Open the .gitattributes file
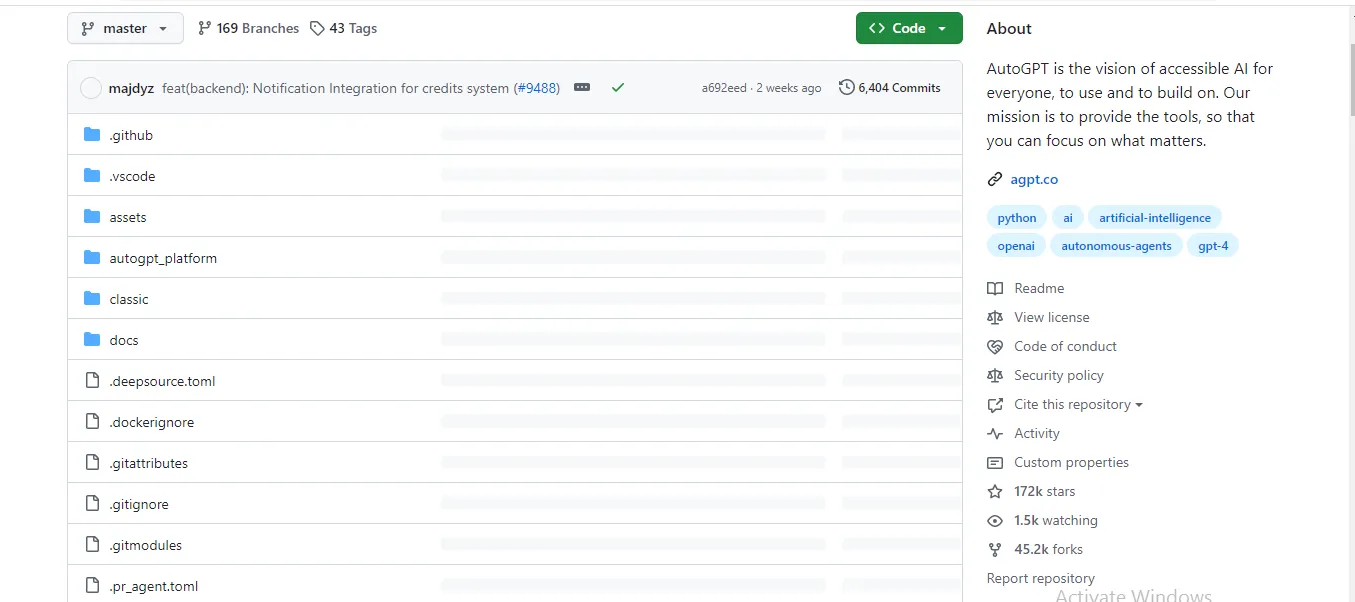 (148, 463)
